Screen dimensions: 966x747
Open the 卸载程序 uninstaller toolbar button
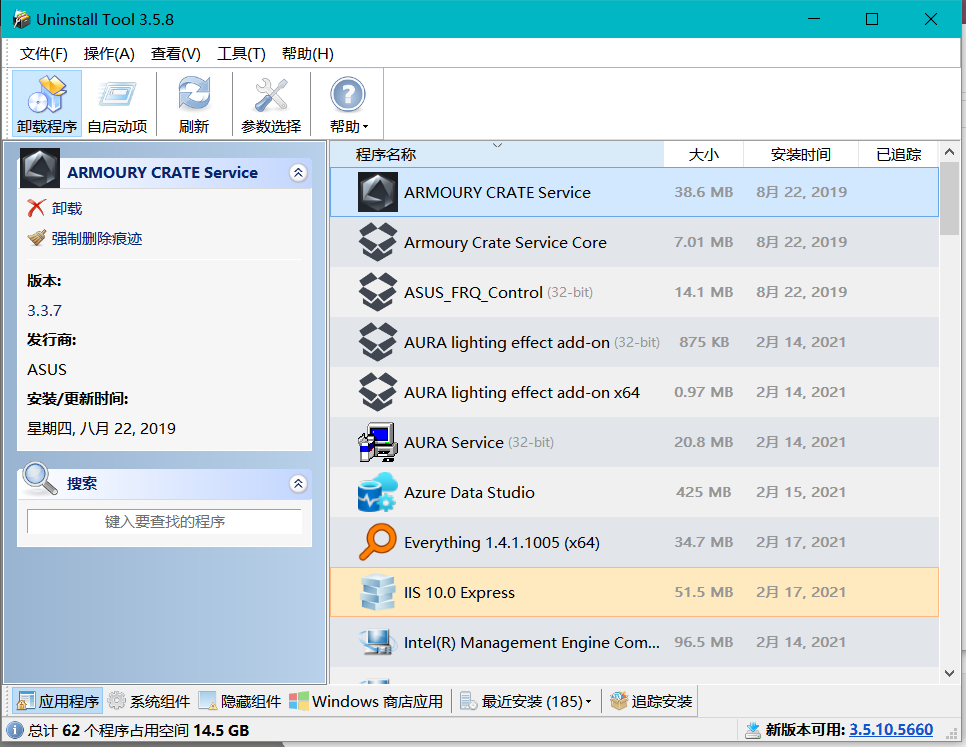(x=47, y=103)
